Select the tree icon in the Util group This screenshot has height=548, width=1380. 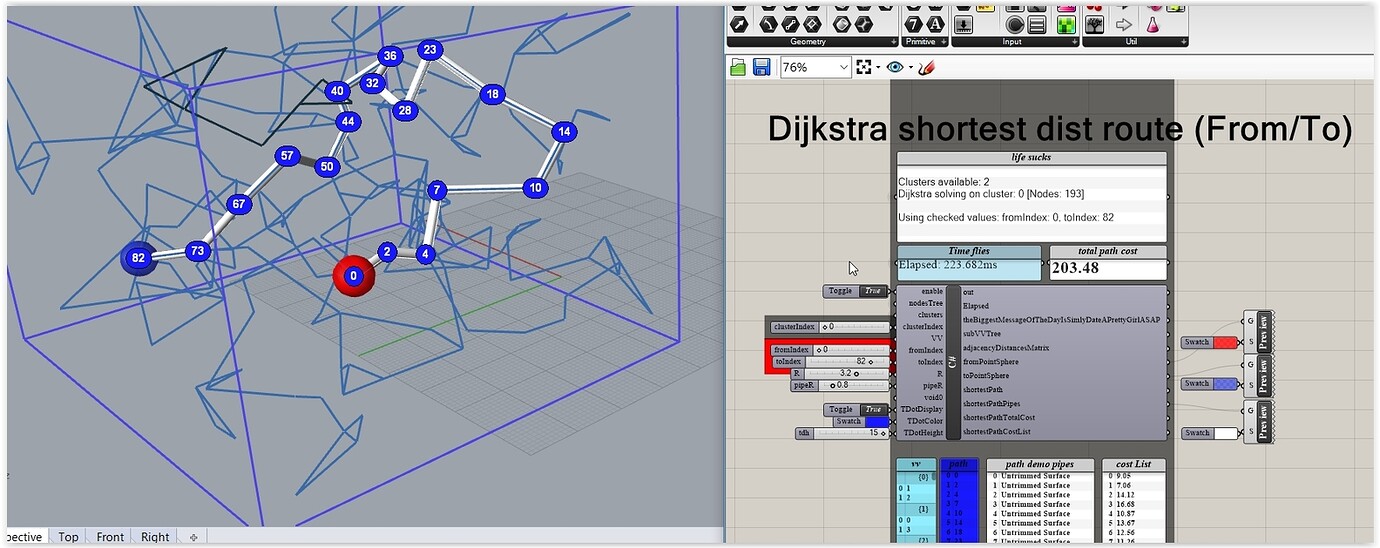[x=1095, y=24]
